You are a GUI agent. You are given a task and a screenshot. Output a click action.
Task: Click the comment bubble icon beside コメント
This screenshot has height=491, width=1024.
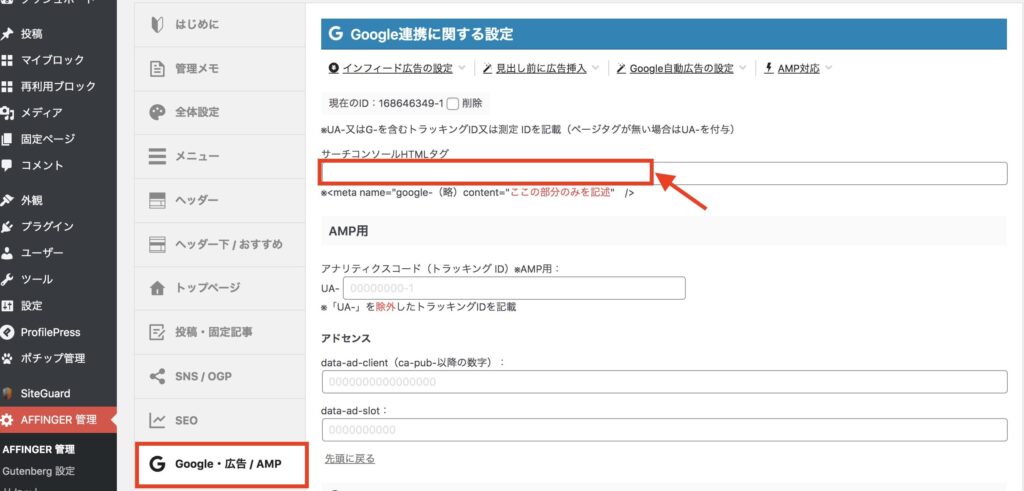7,165
